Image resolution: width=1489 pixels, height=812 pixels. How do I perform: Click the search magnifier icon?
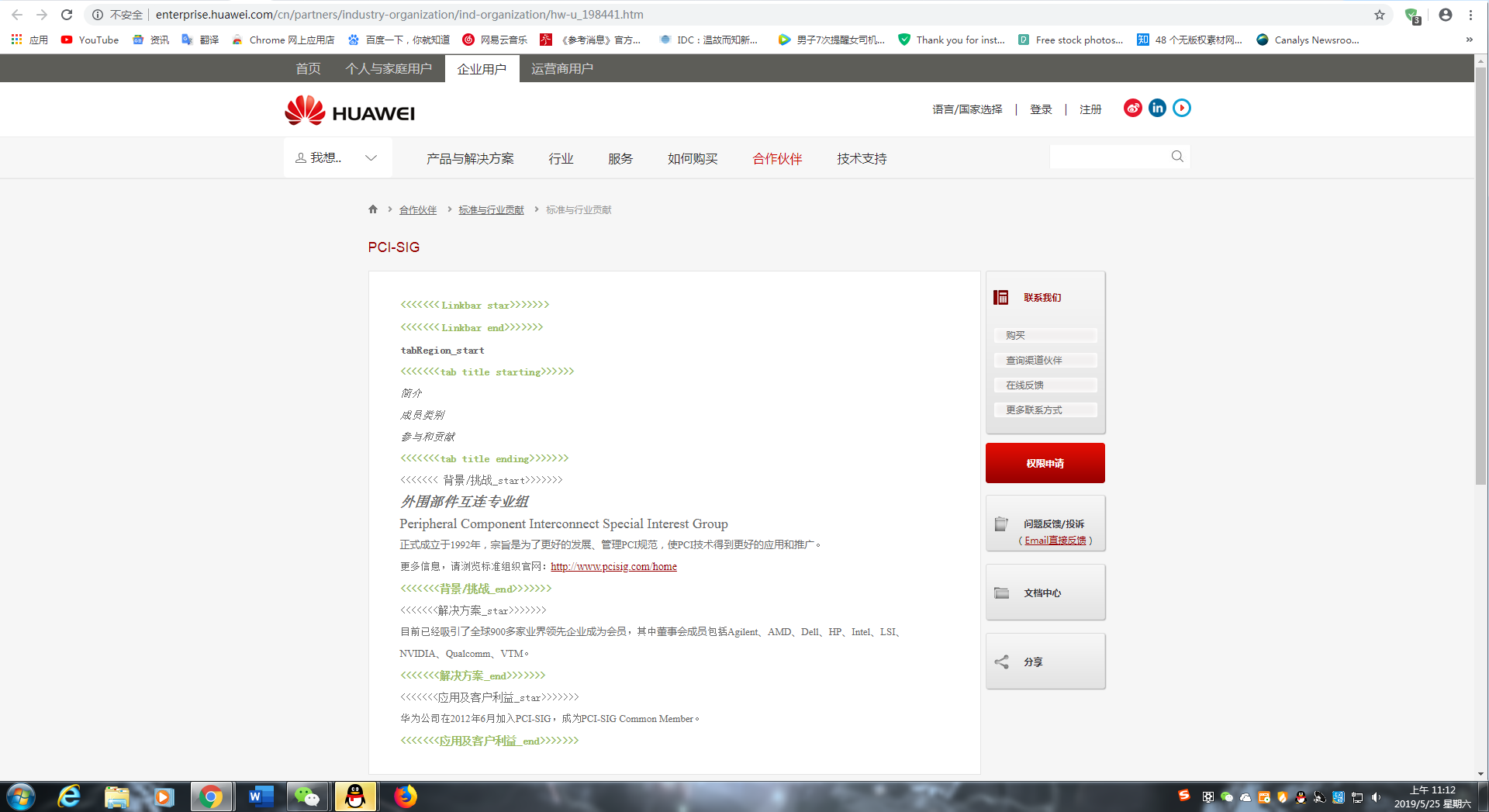coord(1177,157)
